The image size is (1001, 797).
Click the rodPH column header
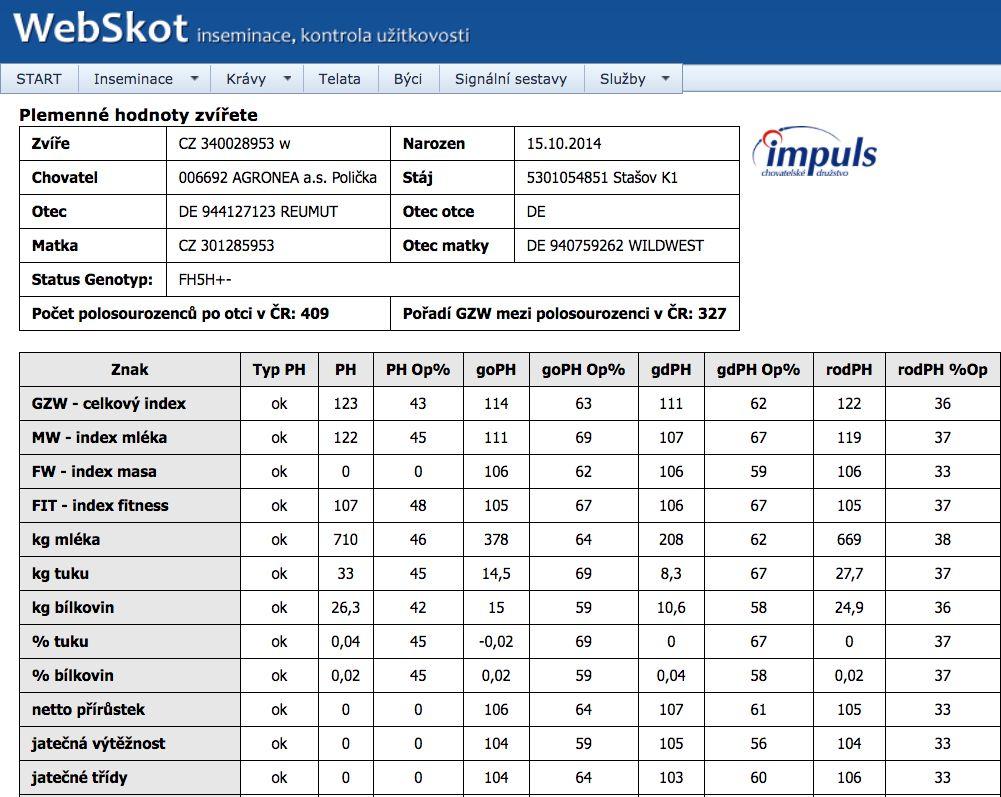click(x=849, y=369)
